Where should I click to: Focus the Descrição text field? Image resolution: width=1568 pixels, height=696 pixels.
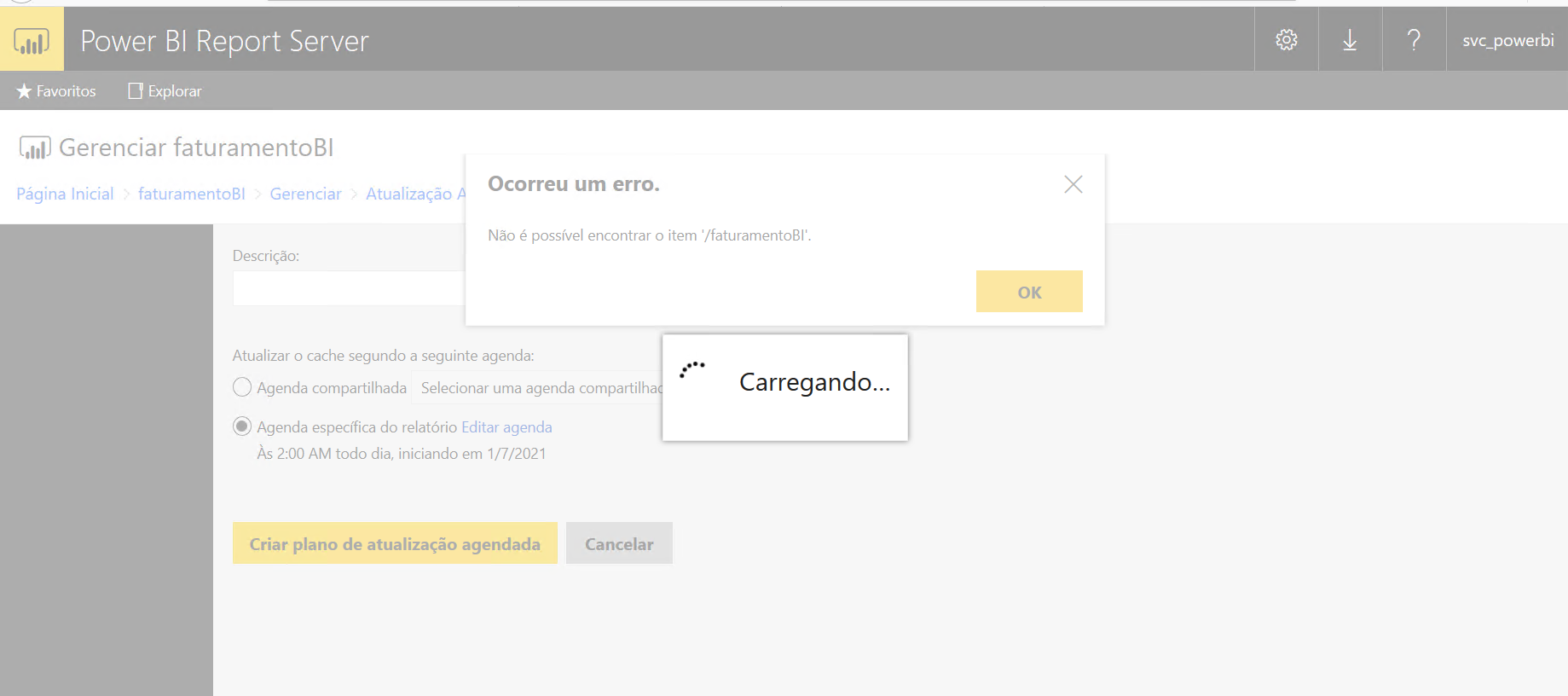[x=349, y=288]
